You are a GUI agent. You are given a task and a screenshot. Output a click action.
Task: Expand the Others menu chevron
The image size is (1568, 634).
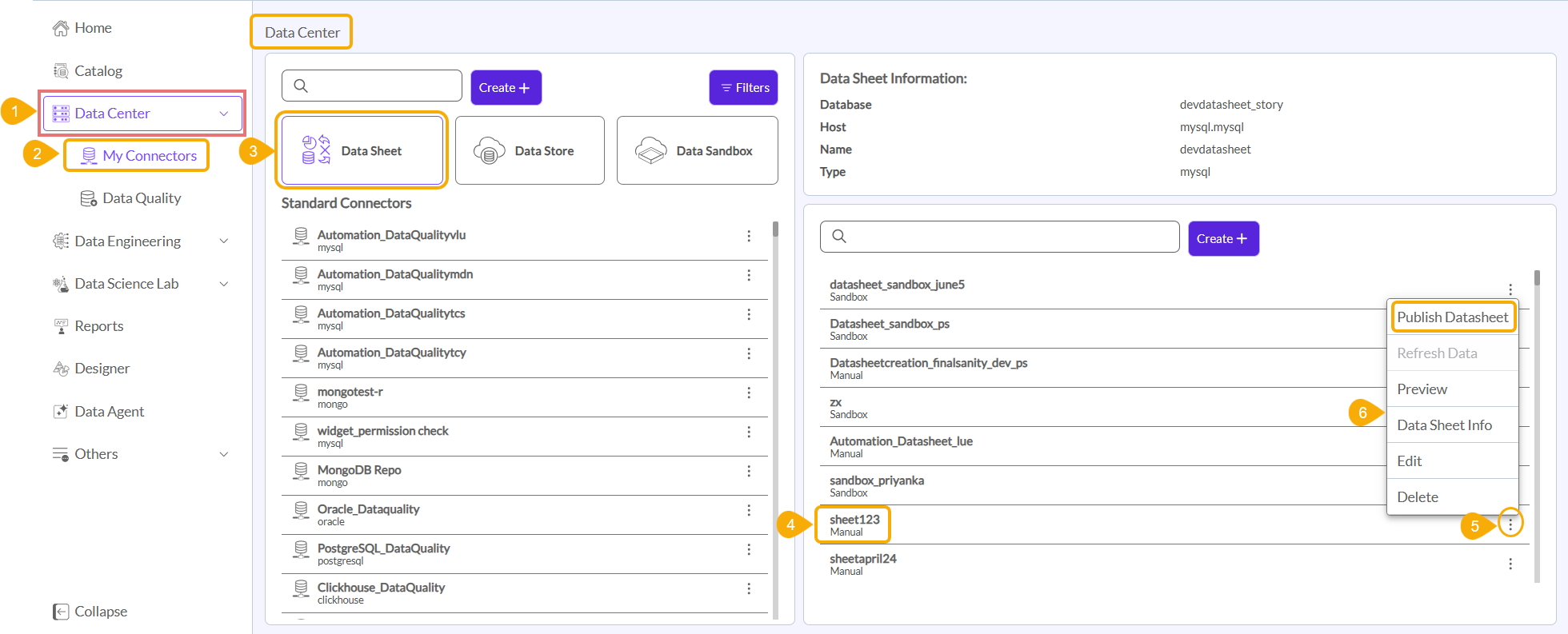[224, 454]
